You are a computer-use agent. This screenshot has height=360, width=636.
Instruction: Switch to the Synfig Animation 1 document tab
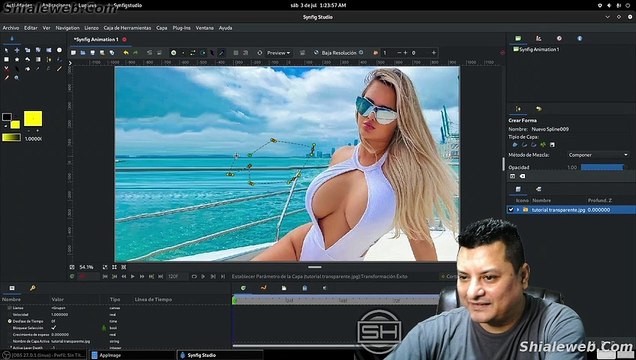click(x=97, y=39)
